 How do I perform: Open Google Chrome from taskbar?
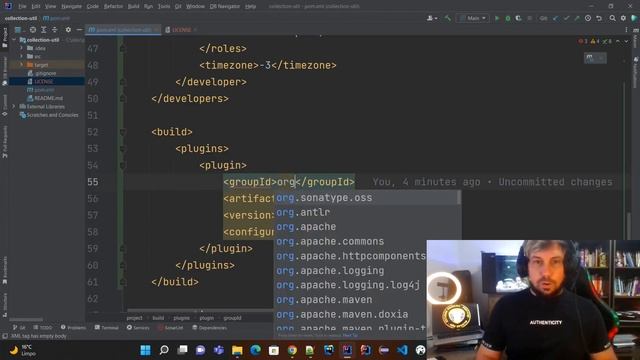pos(292,350)
